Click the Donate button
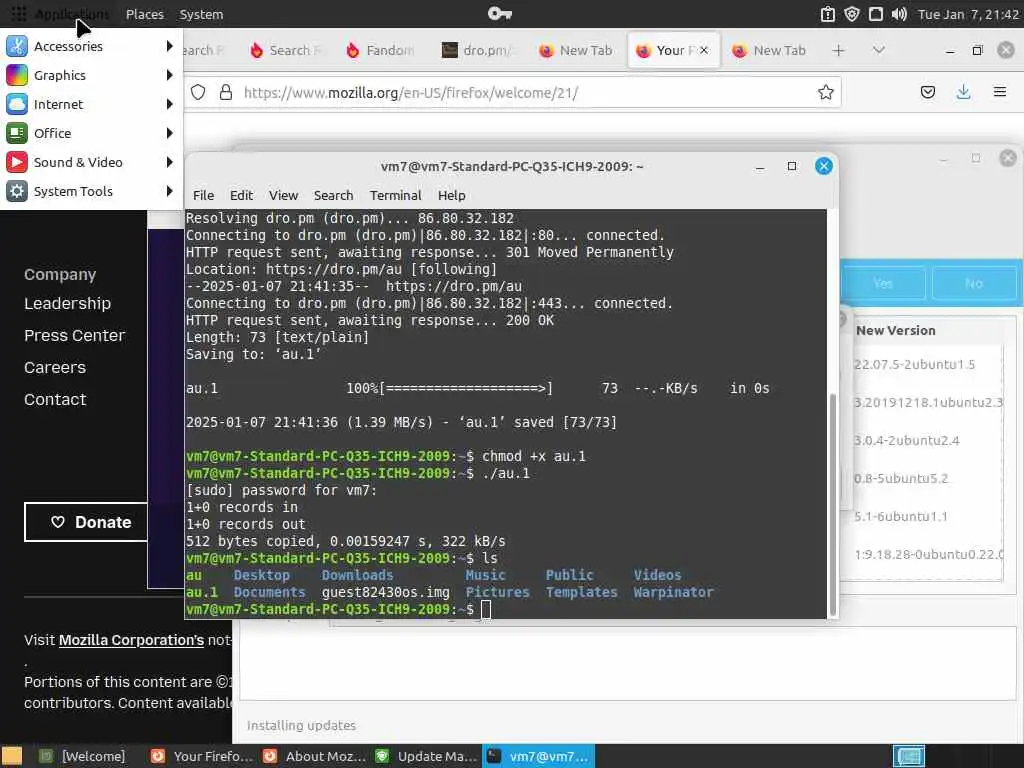The width and height of the screenshot is (1024, 768). (x=86, y=522)
